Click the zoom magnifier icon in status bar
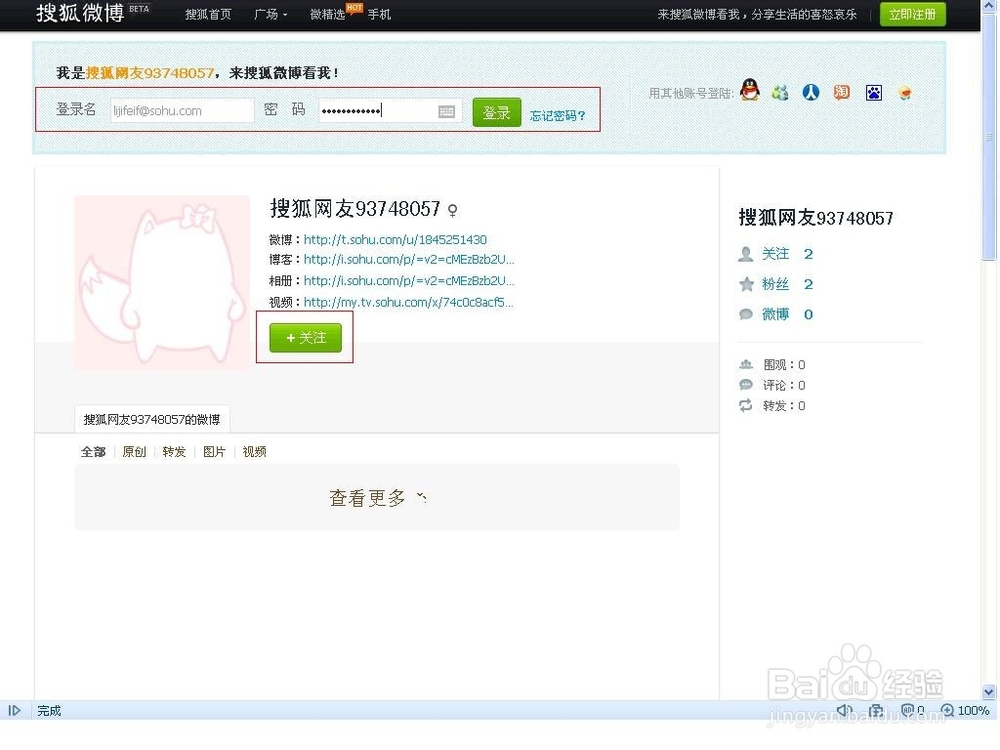The height and width of the screenshot is (750, 1000). pos(948,710)
